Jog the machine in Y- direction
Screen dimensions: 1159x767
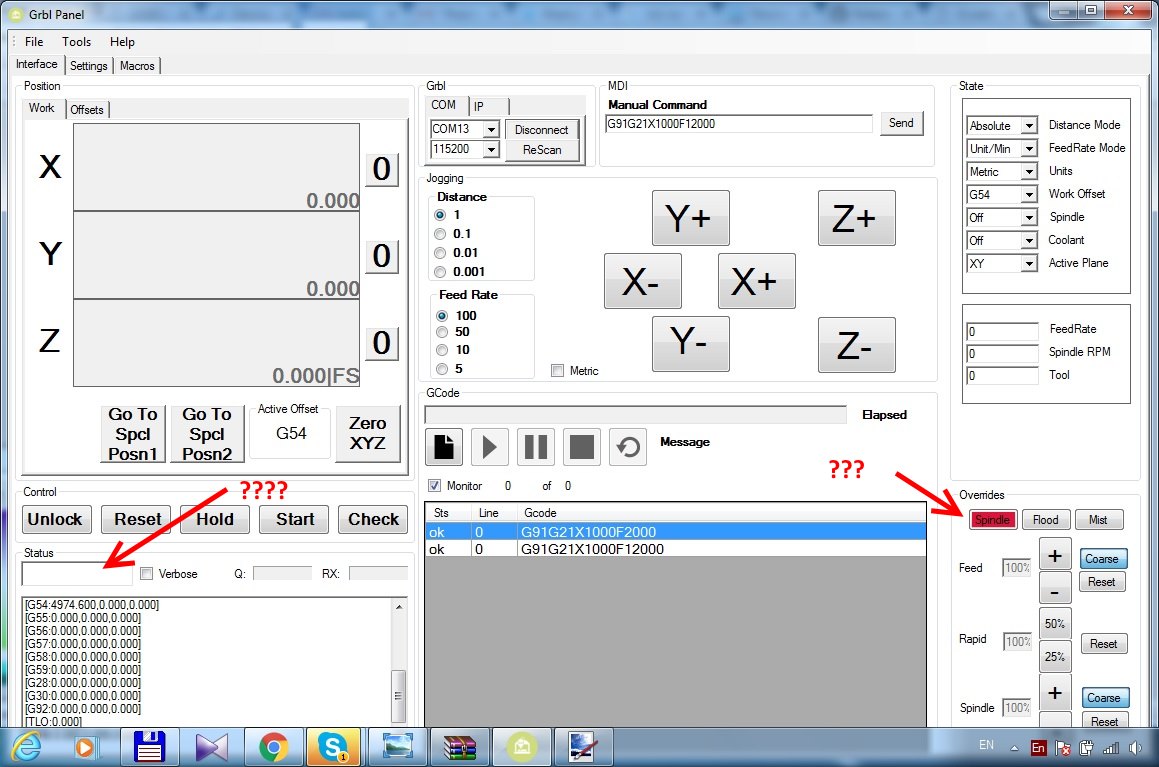[690, 344]
